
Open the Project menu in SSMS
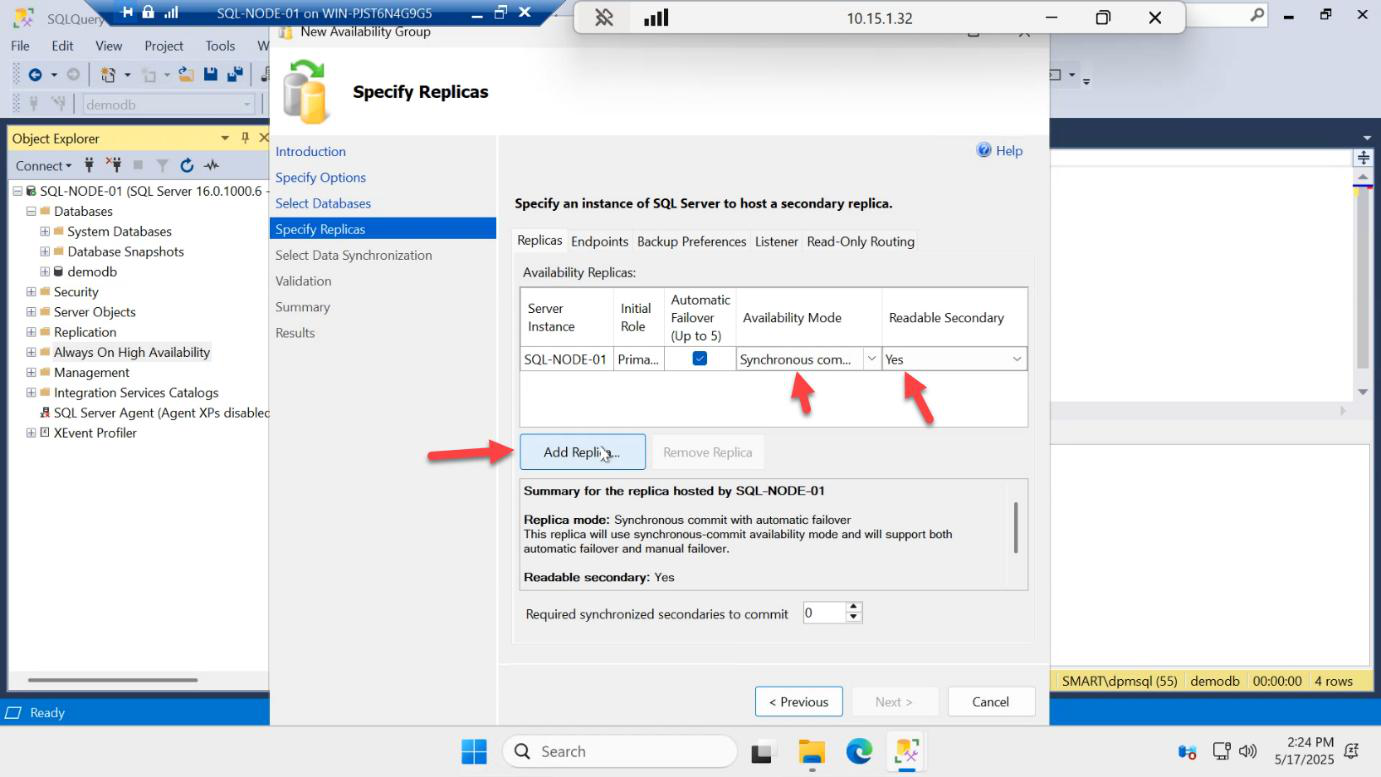tap(164, 46)
